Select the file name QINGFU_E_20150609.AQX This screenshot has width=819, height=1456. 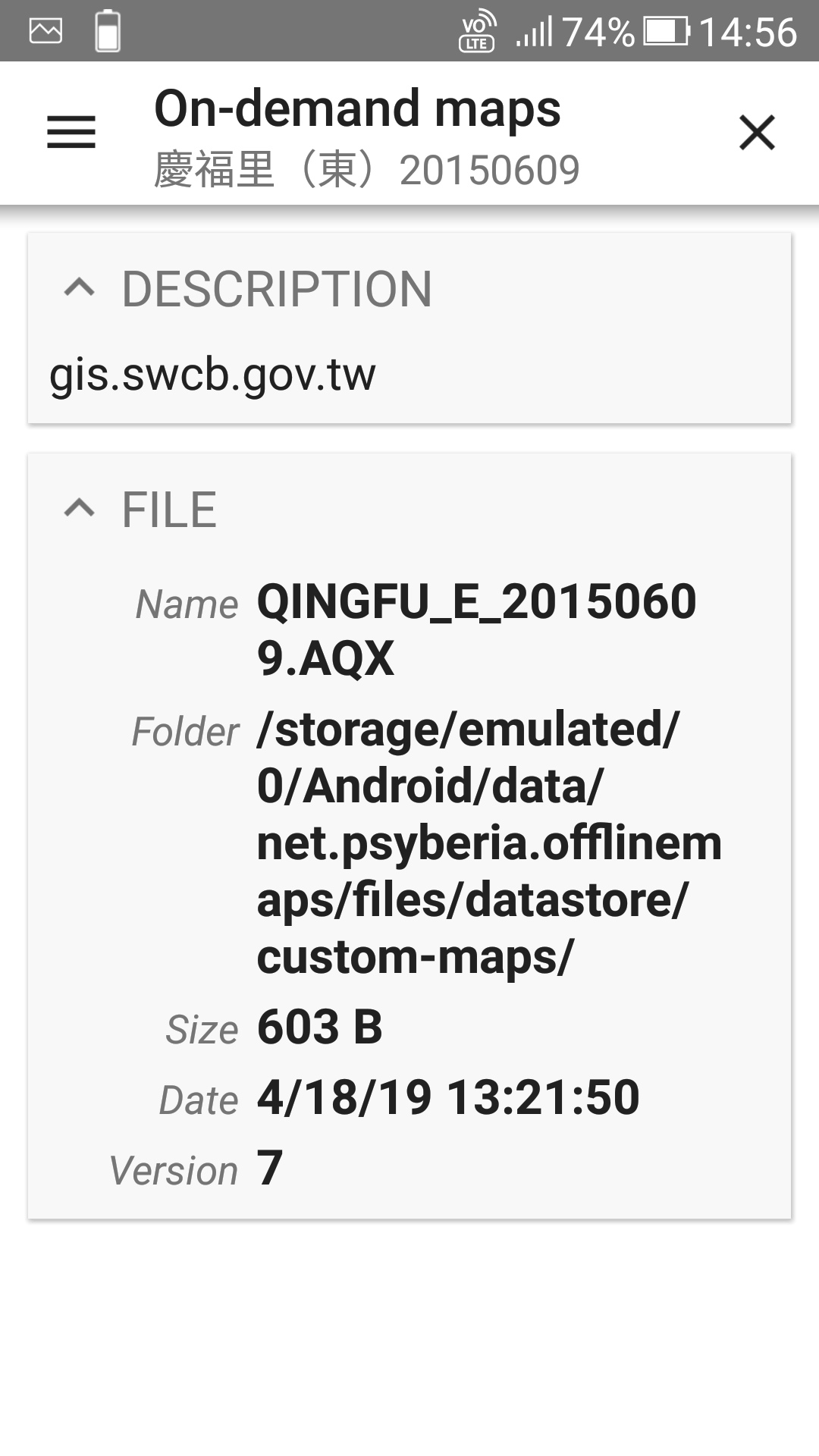(x=476, y=629)
